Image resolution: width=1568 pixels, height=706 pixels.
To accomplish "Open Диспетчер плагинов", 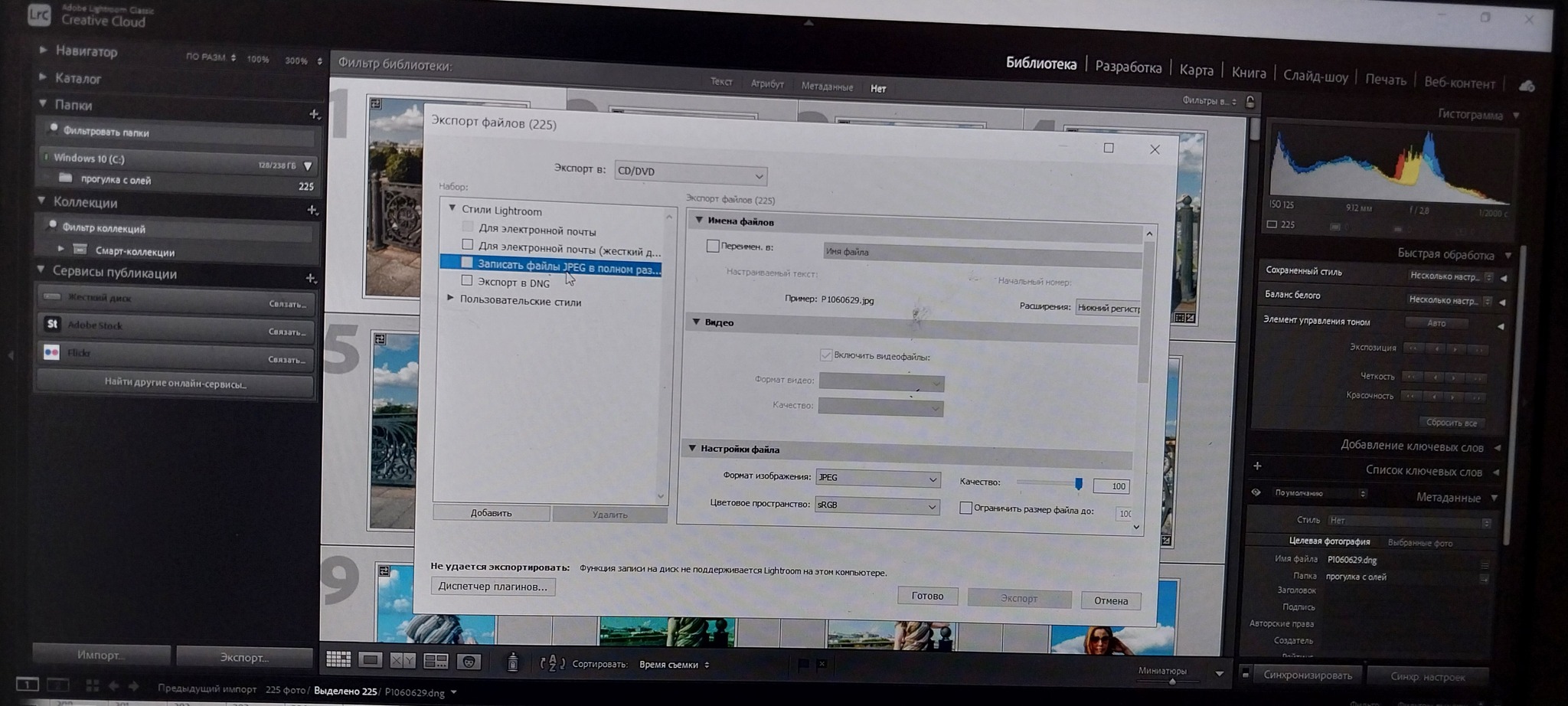I will [493, 587].
